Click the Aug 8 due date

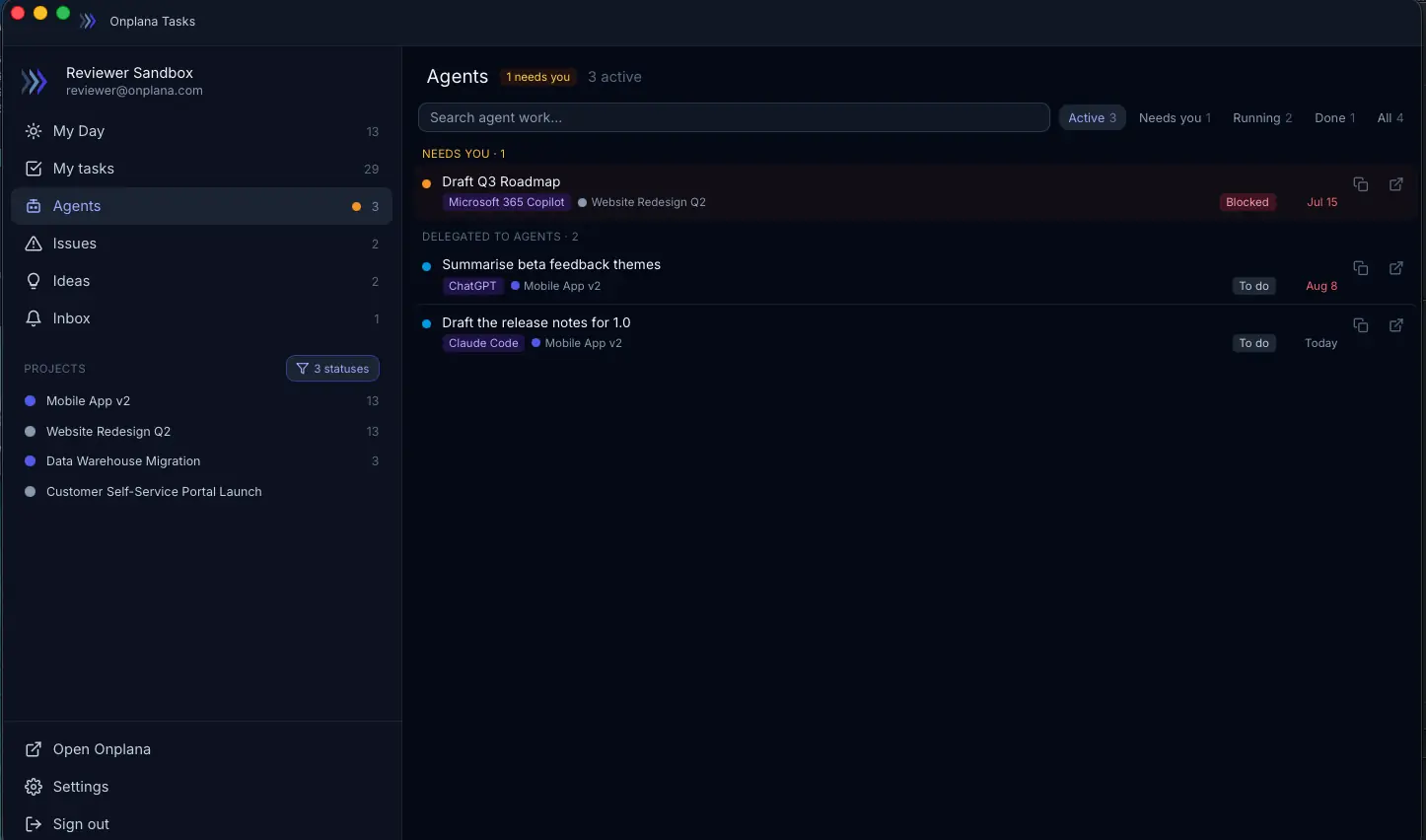pos(1321,286)
